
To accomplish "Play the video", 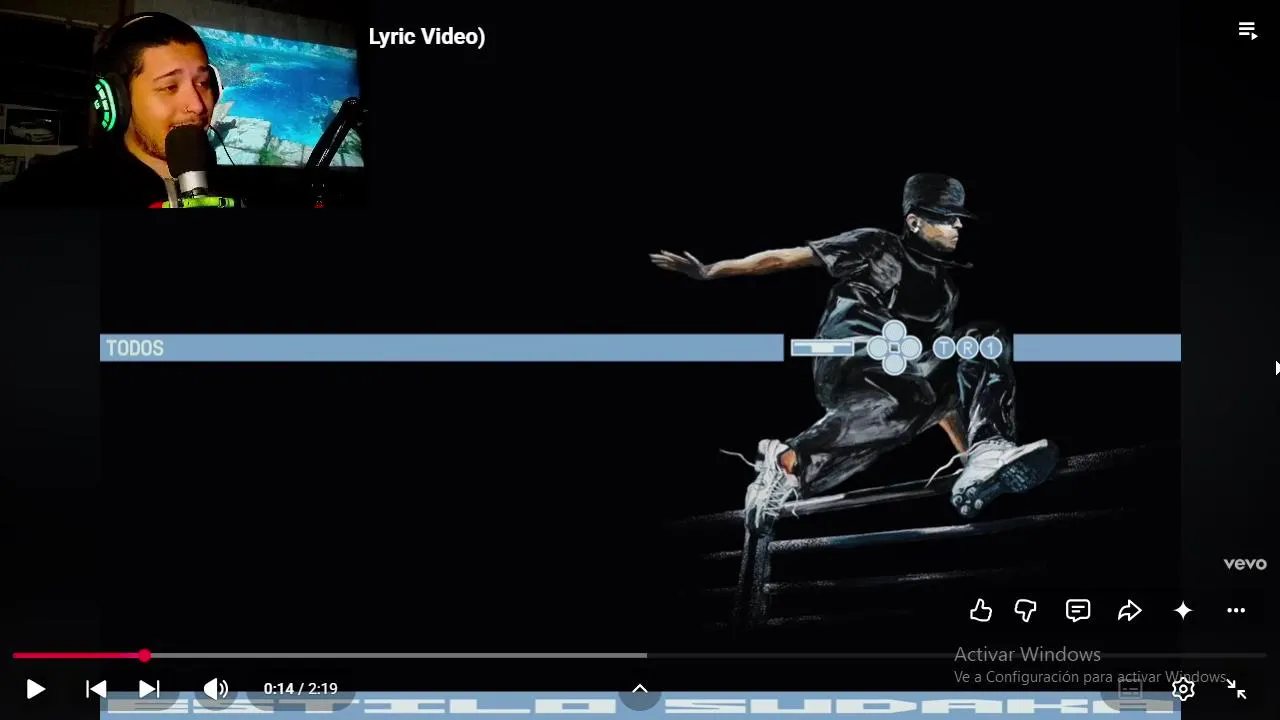I will (x=35, y=689).
